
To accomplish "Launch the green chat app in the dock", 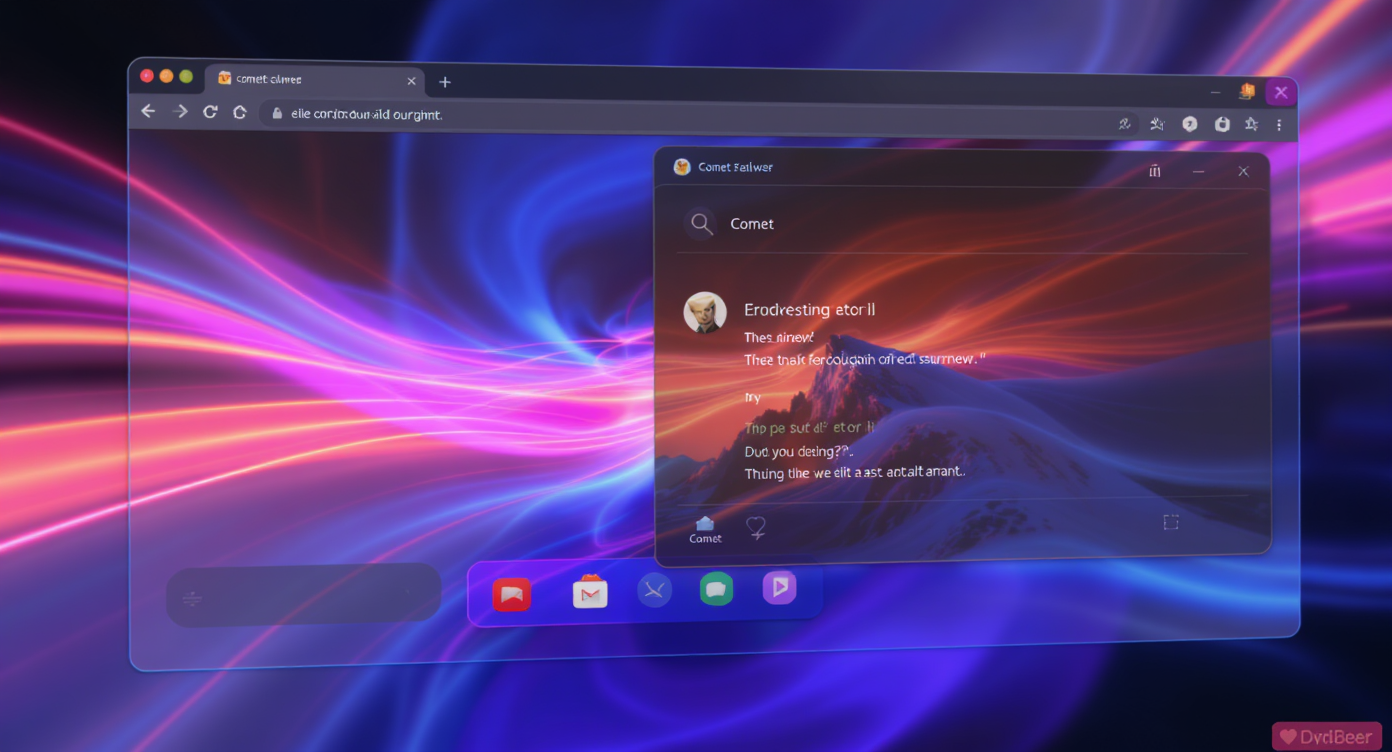I will [x=716, y=589].
